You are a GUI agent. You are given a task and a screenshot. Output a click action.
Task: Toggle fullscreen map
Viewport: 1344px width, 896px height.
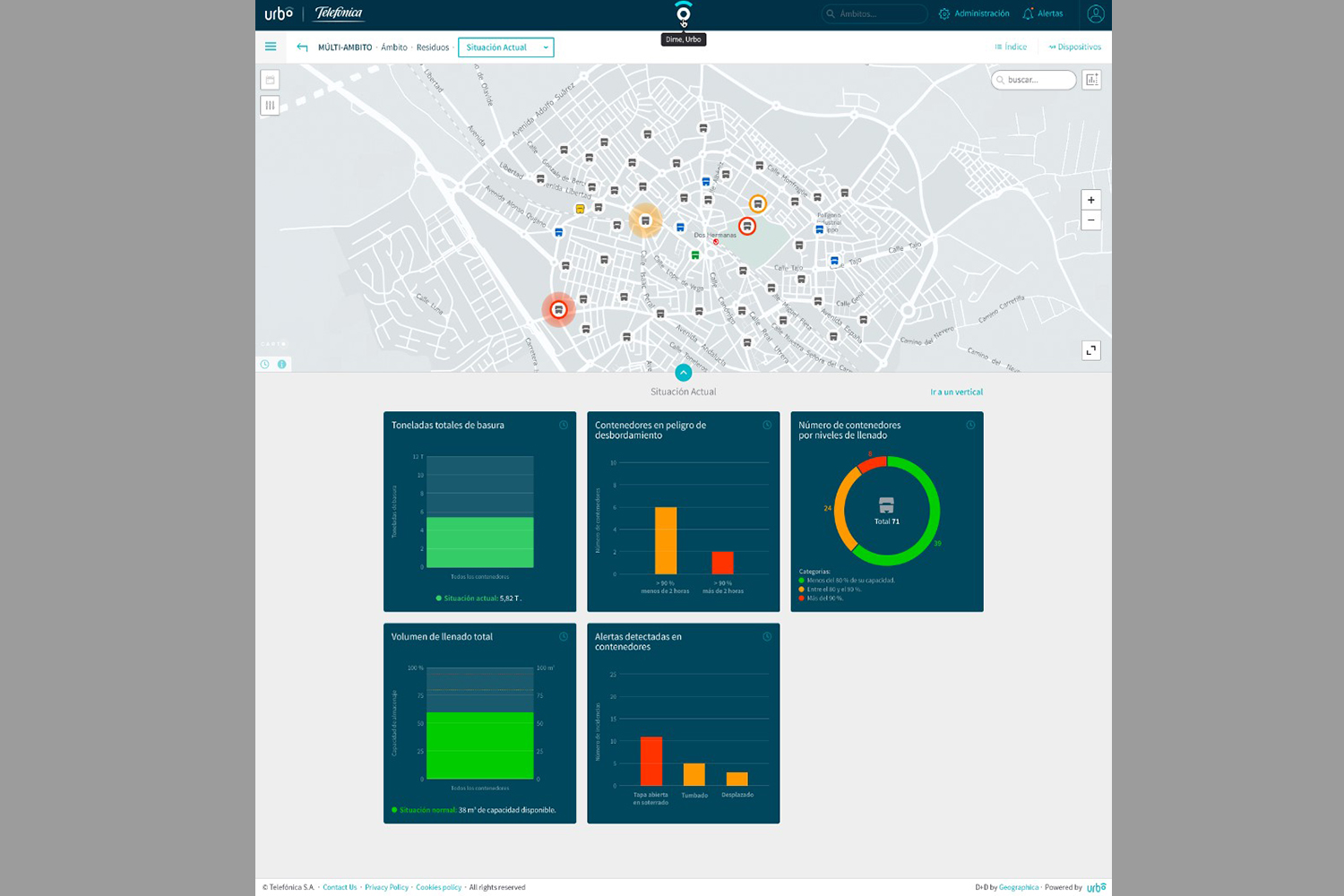1091,350
